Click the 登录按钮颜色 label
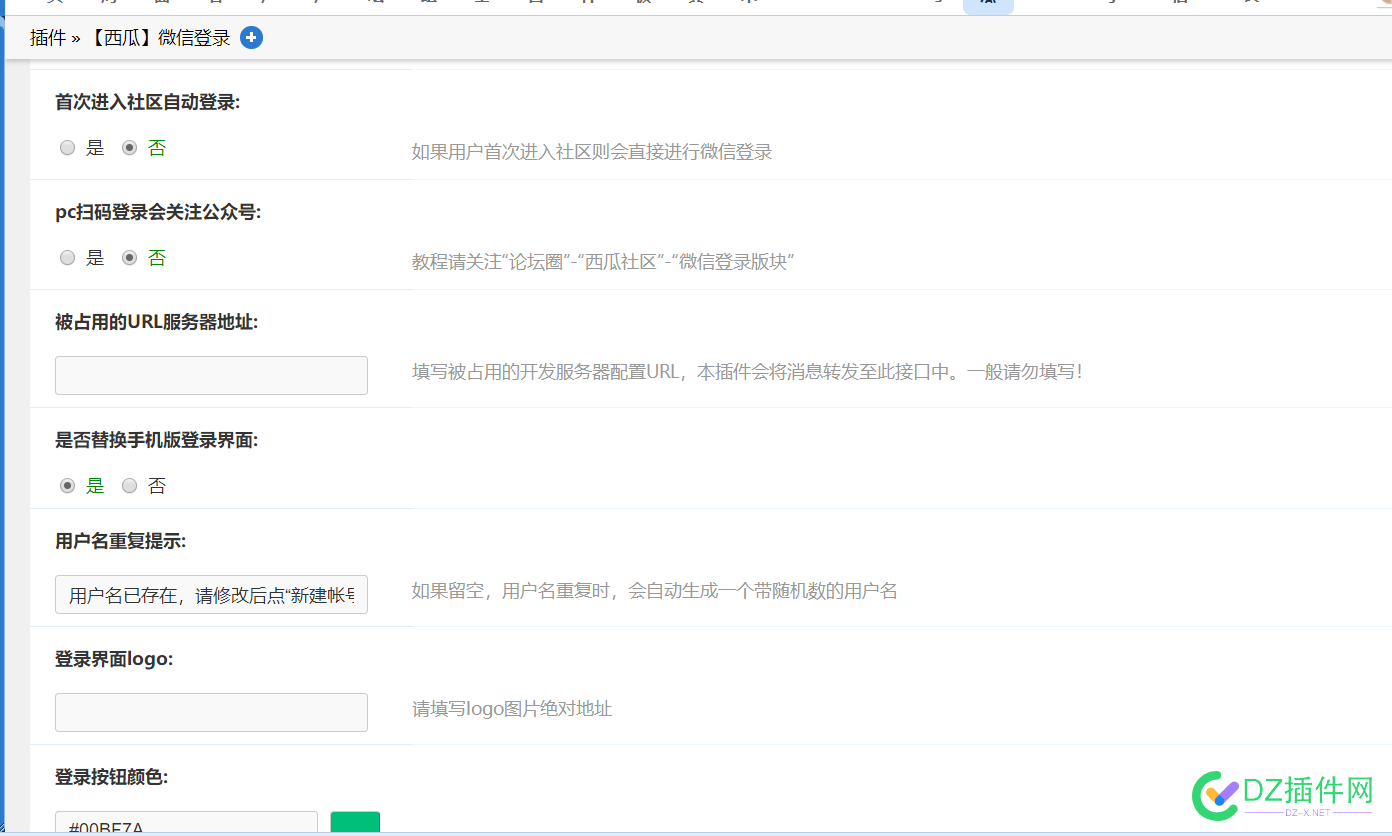Image resolution: width=1392 pixels, height=836 pixels. (111, 777)
